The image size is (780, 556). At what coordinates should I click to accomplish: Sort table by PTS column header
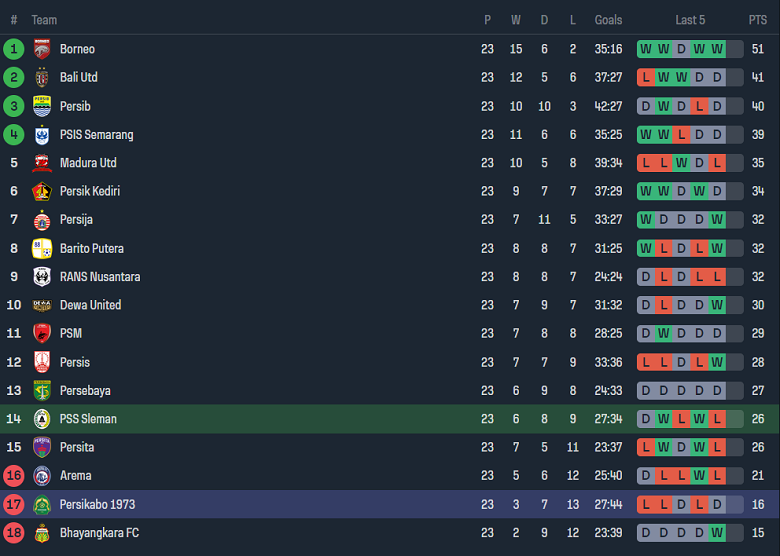pos(757,20)
